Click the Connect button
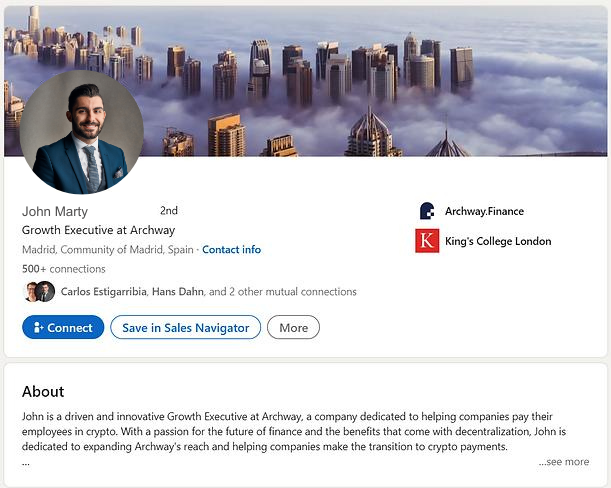611x488 pixels. (63, 327)
